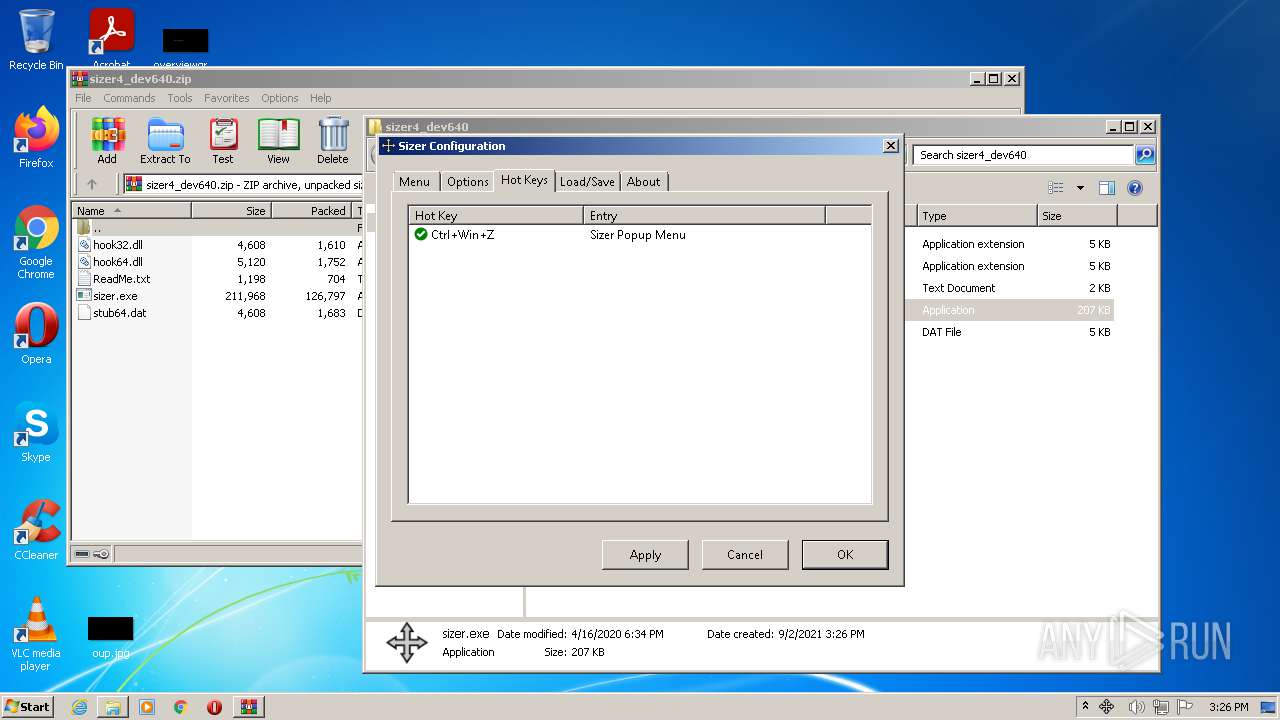The height and width of the screenshot is (720, 1280).
Task: Click the taskbar clock showing 3:26 PM
Action: [1228, 707]
